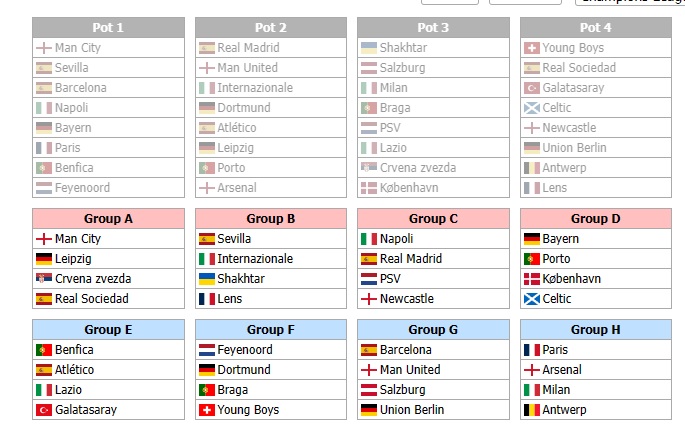Click the Denmark flag beside København in Group D

click(x=532, y=279)
